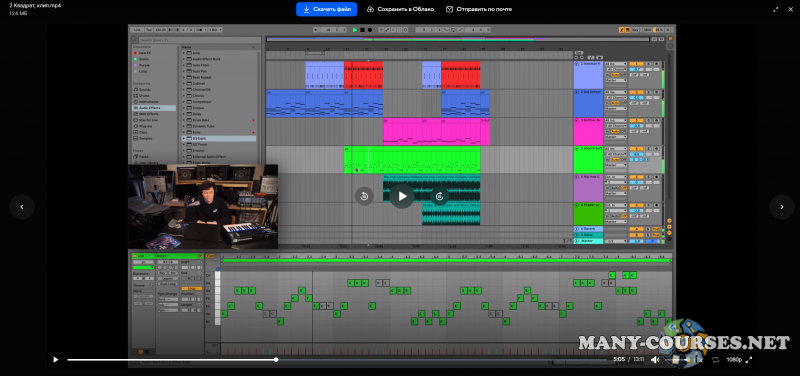Mute the video with speaker icon
Viewport: 800px width, 376px height.
pos(655,360)
